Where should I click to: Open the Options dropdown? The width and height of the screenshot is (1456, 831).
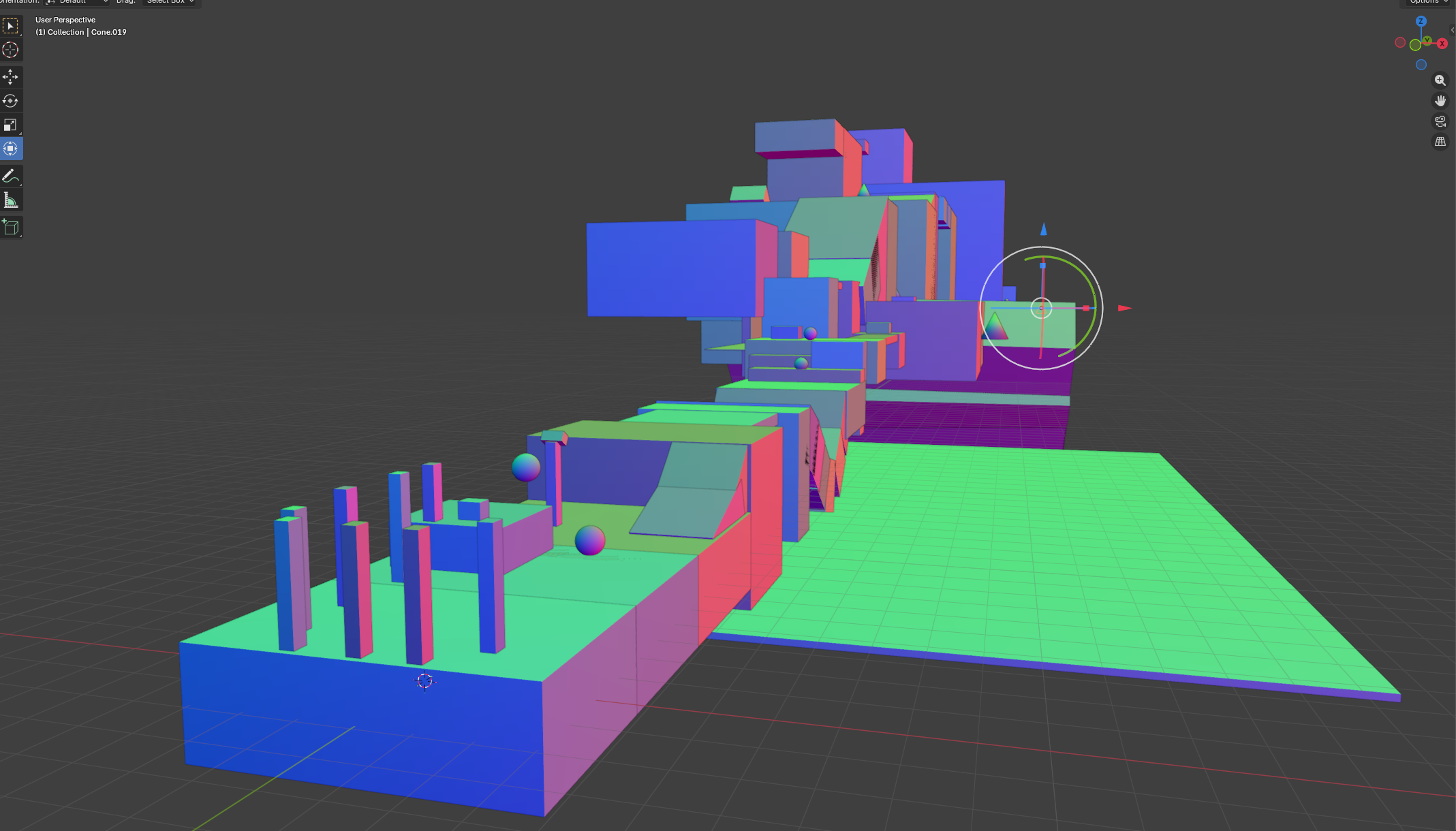click(1427, 2)
